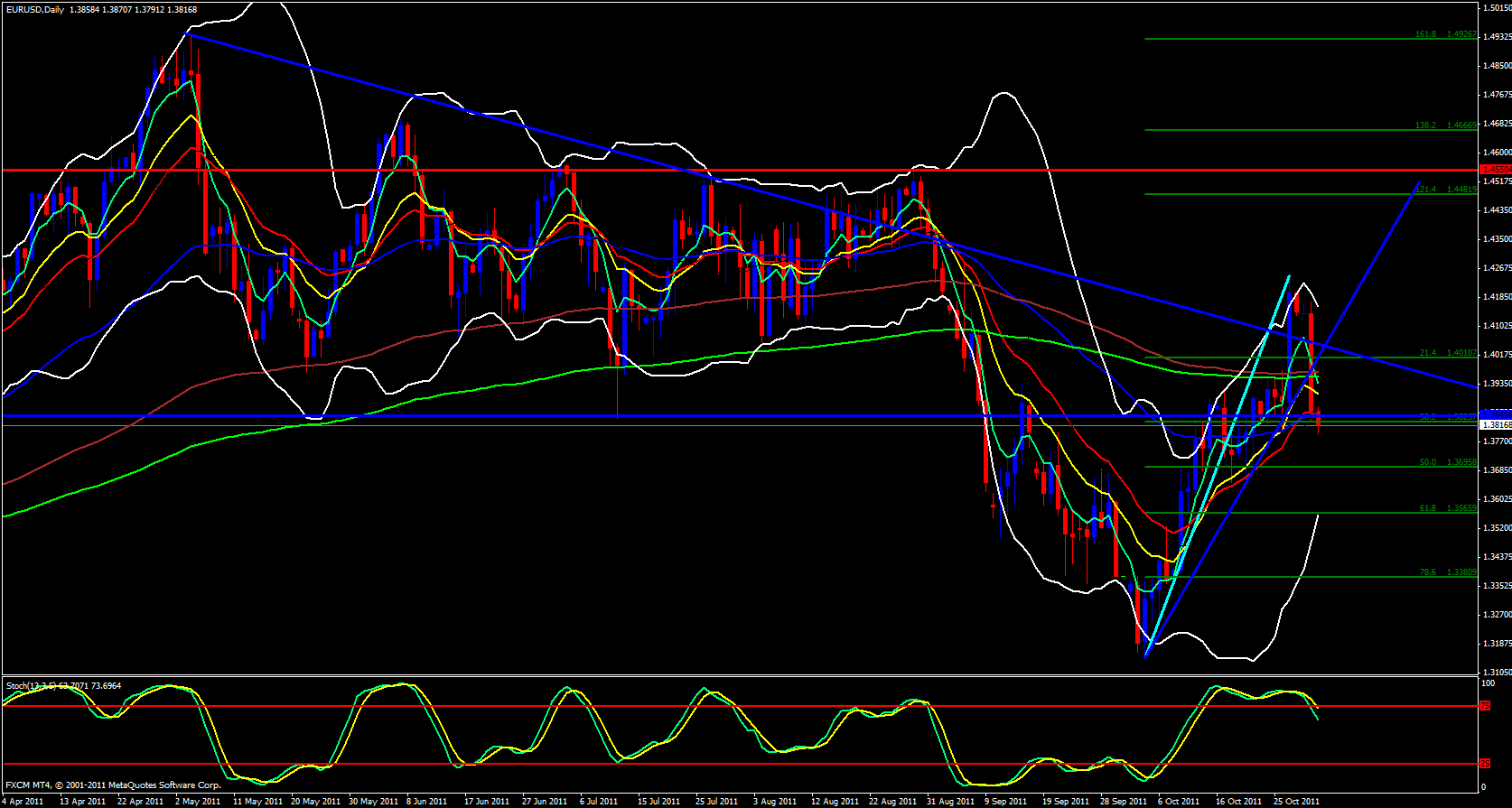
Task: Select the 6 Jul 2011 date marker
Action: (x=598, y=801)
